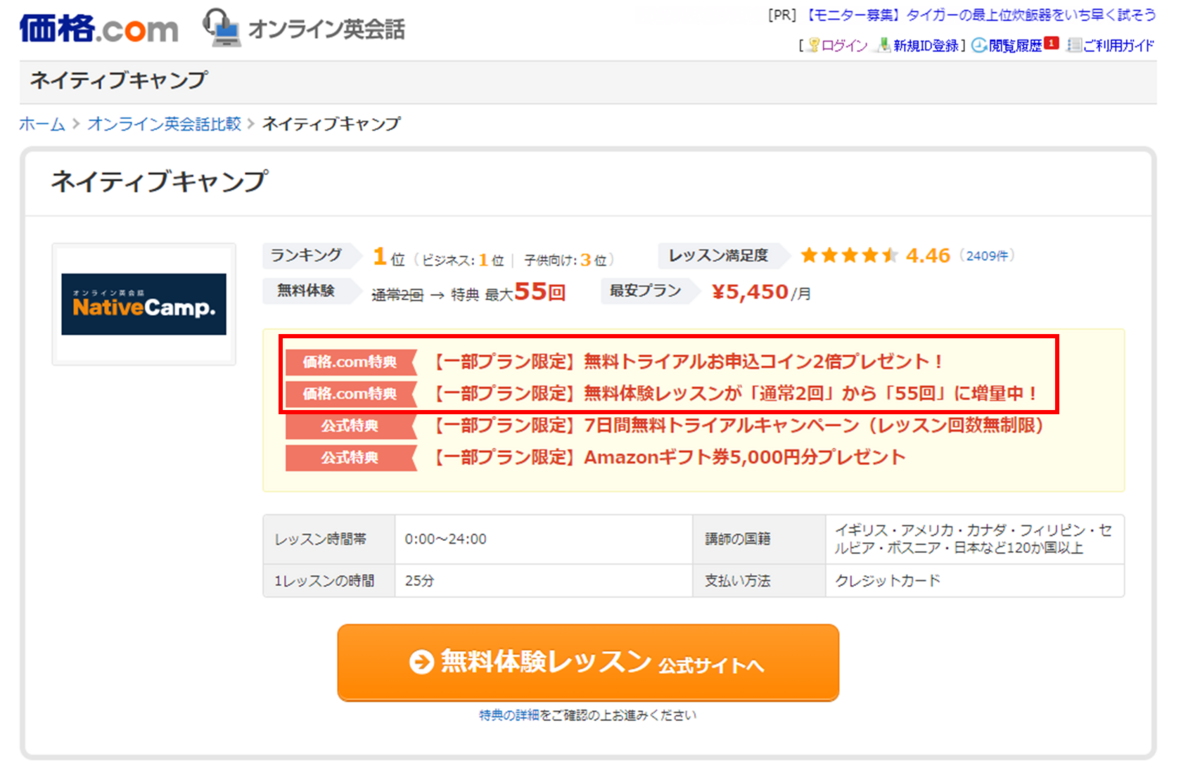The height and width of the screenshot is (768, 1200).
Task: Select the クレジットカード payment cell
Action: click(975, 580)
